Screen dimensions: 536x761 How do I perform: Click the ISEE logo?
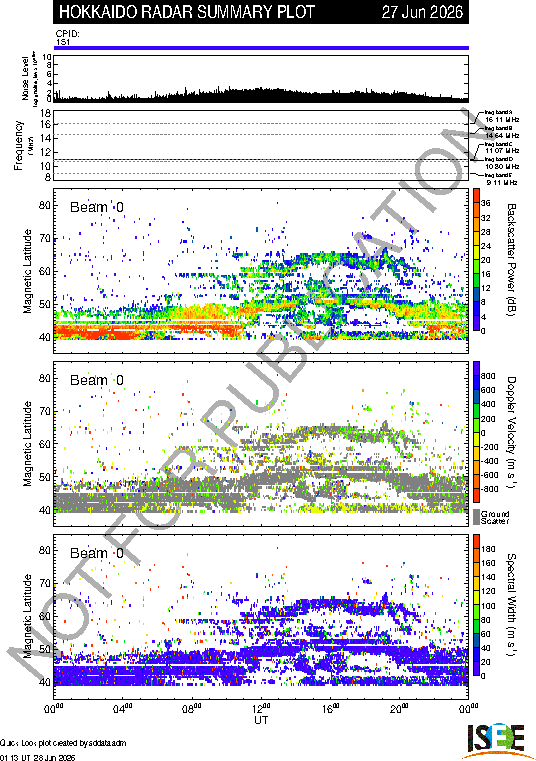coord(496,741)
